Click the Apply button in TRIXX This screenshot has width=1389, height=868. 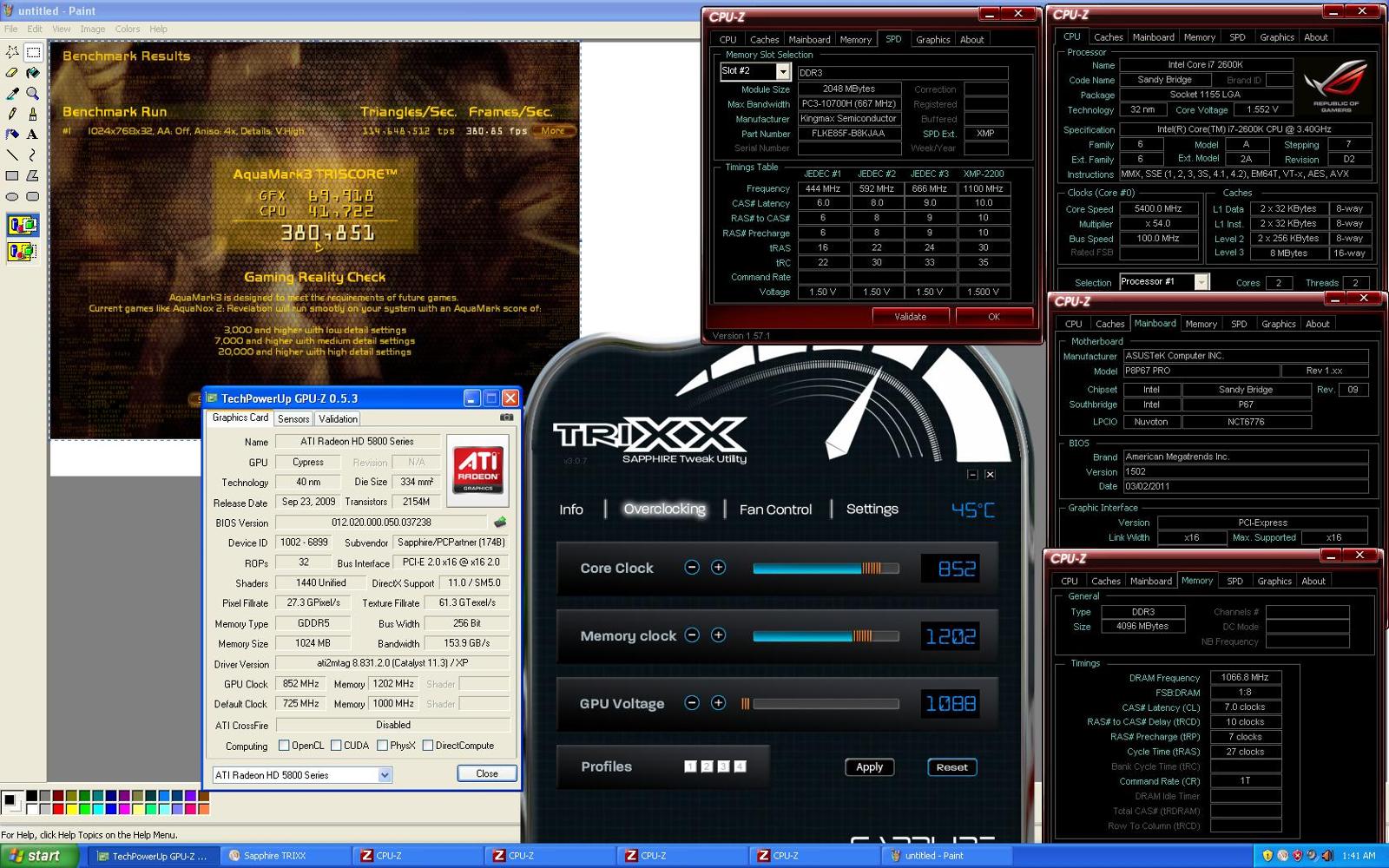pos(869,767)
